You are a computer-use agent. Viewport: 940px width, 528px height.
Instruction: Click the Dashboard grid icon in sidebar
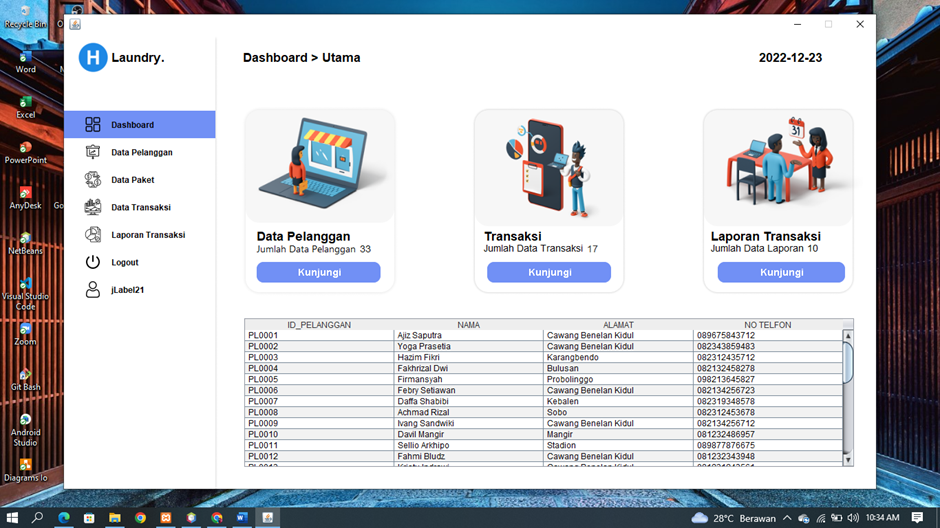(x=93, y=125)
